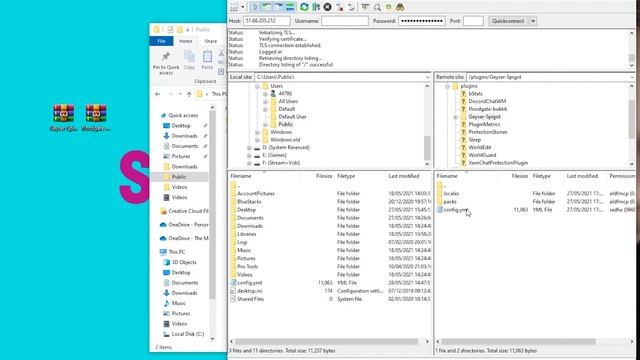Switch to Share tab in Explorer window
This screenshot has height=360, width=640.
211,41
